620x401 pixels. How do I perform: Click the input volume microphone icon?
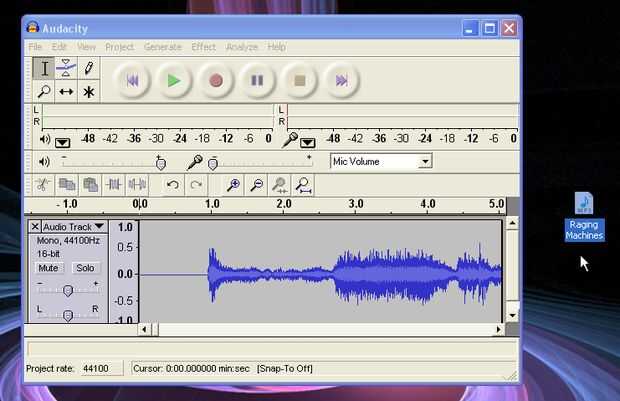coord(195,161)
